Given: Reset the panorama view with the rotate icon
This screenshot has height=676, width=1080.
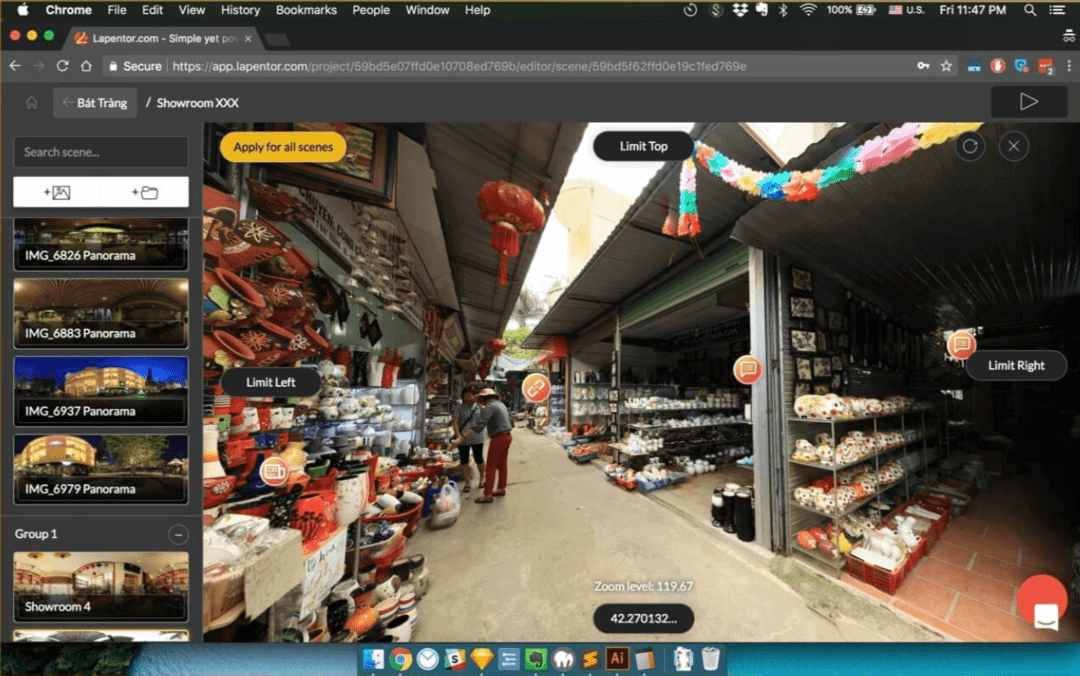Looking at the screenshot, I should coord(968,146).
